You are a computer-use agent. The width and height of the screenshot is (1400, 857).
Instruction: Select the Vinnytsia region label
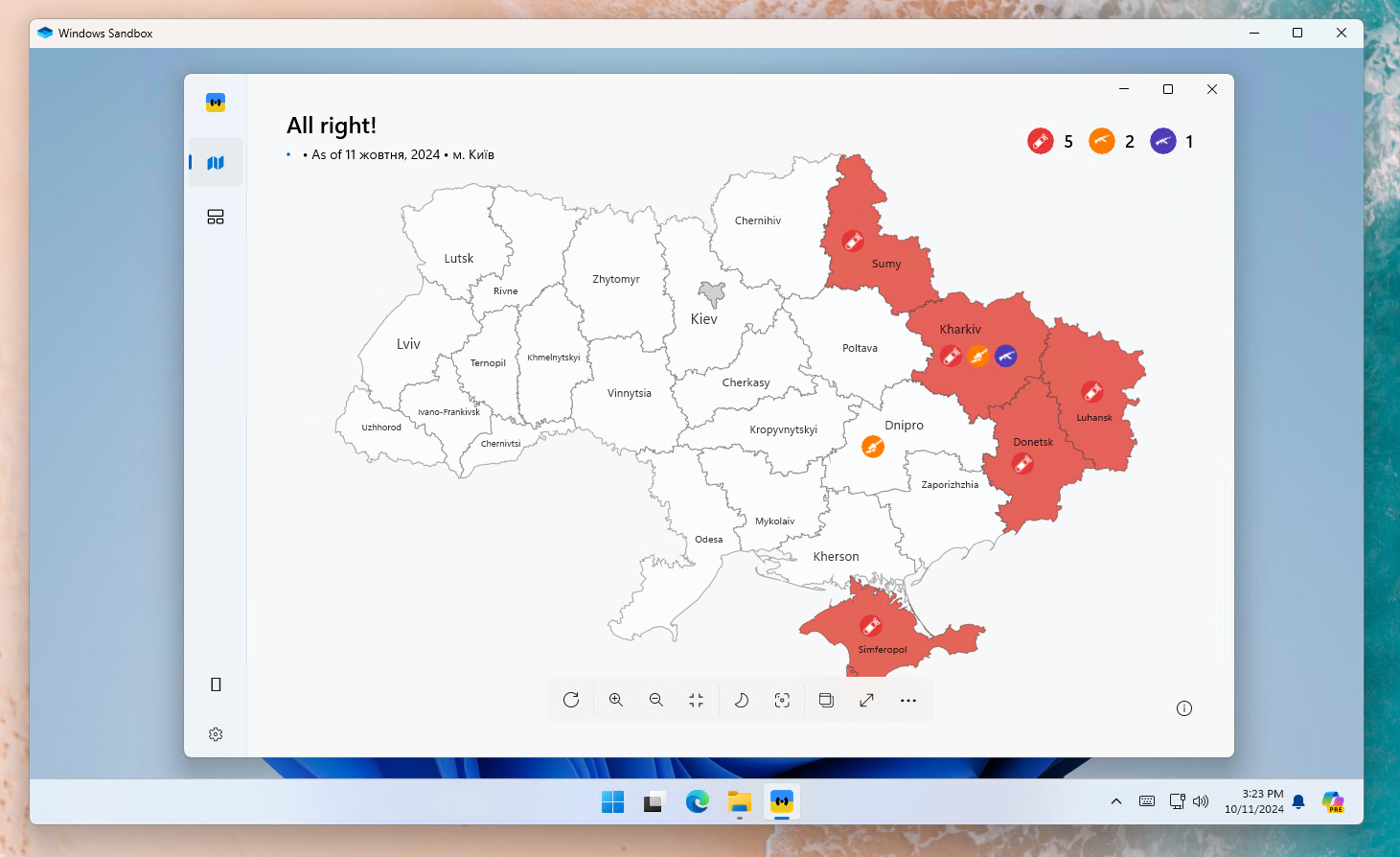pos(630,393)
